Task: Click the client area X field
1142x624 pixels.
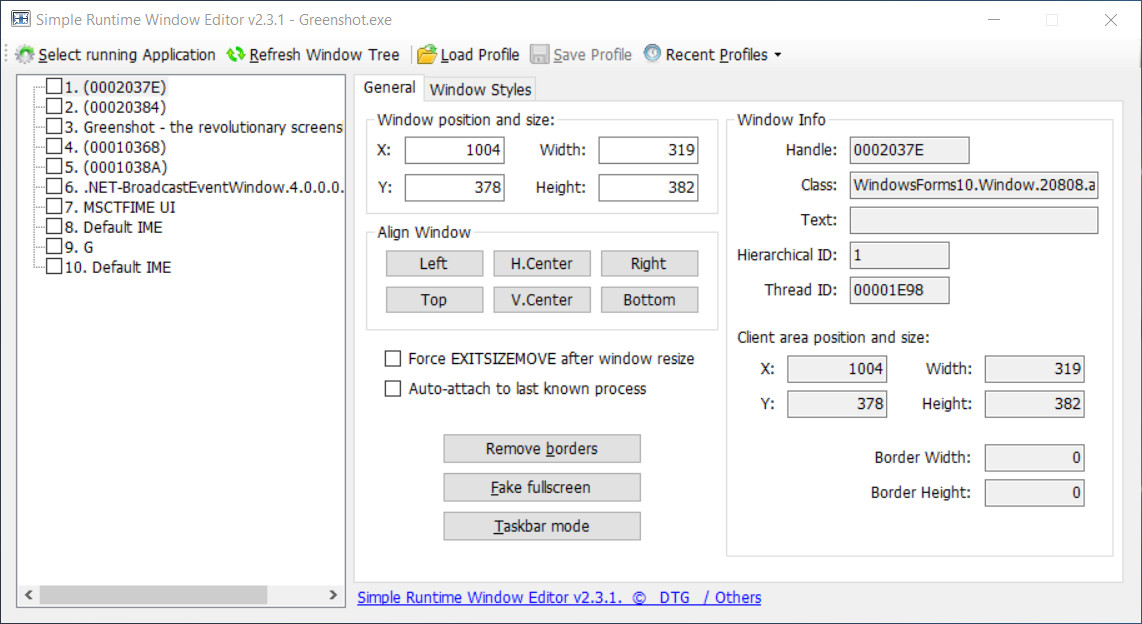Action: [x=837, y=368]
